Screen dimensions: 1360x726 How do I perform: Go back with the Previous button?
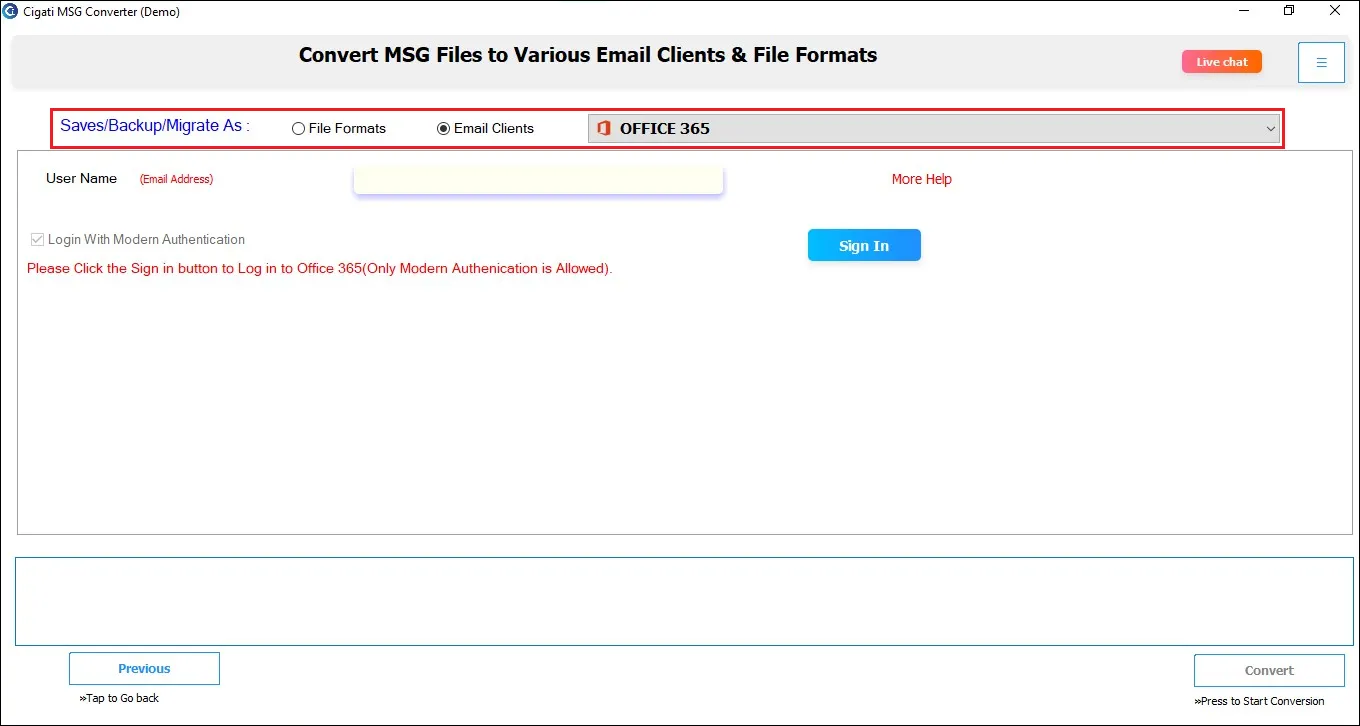(x=144, y=669)
